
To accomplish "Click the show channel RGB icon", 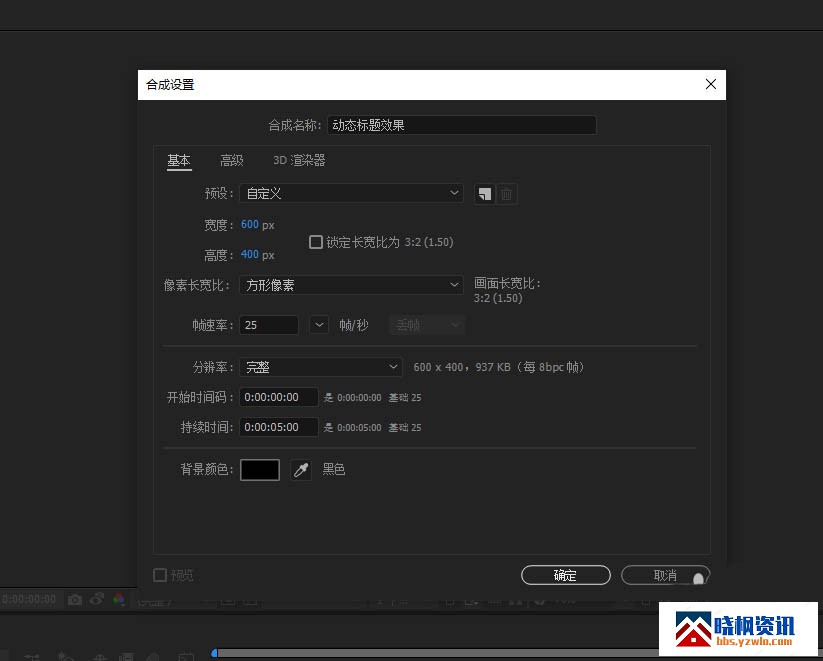I will 119,599.
